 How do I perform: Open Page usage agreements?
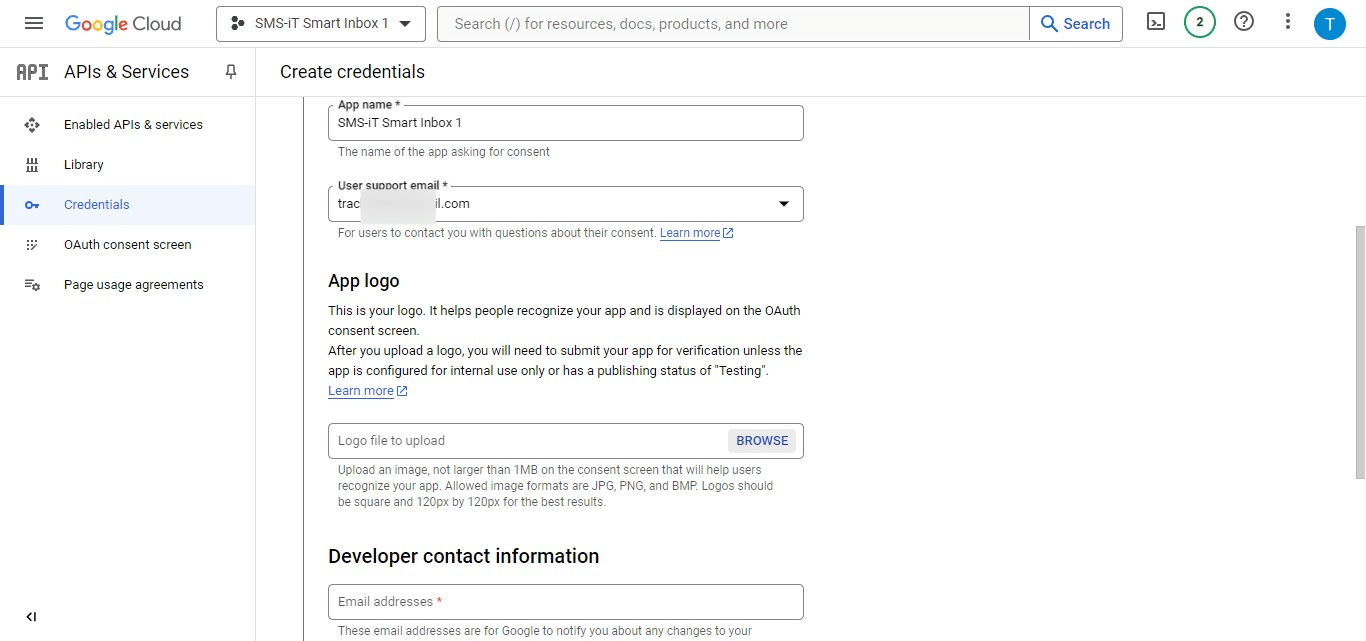133,285
